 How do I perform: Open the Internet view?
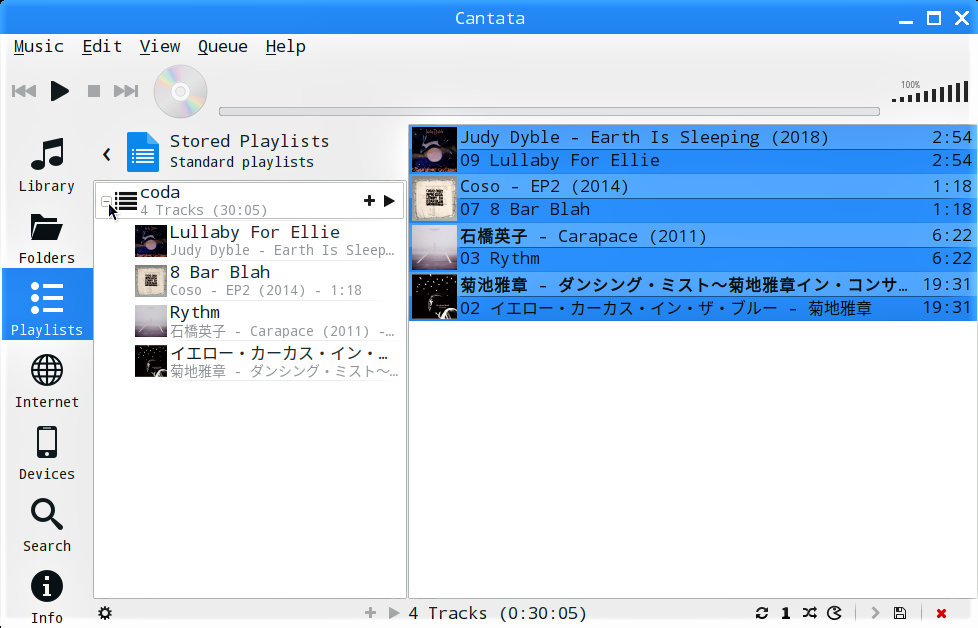click(x=47, y=380)
